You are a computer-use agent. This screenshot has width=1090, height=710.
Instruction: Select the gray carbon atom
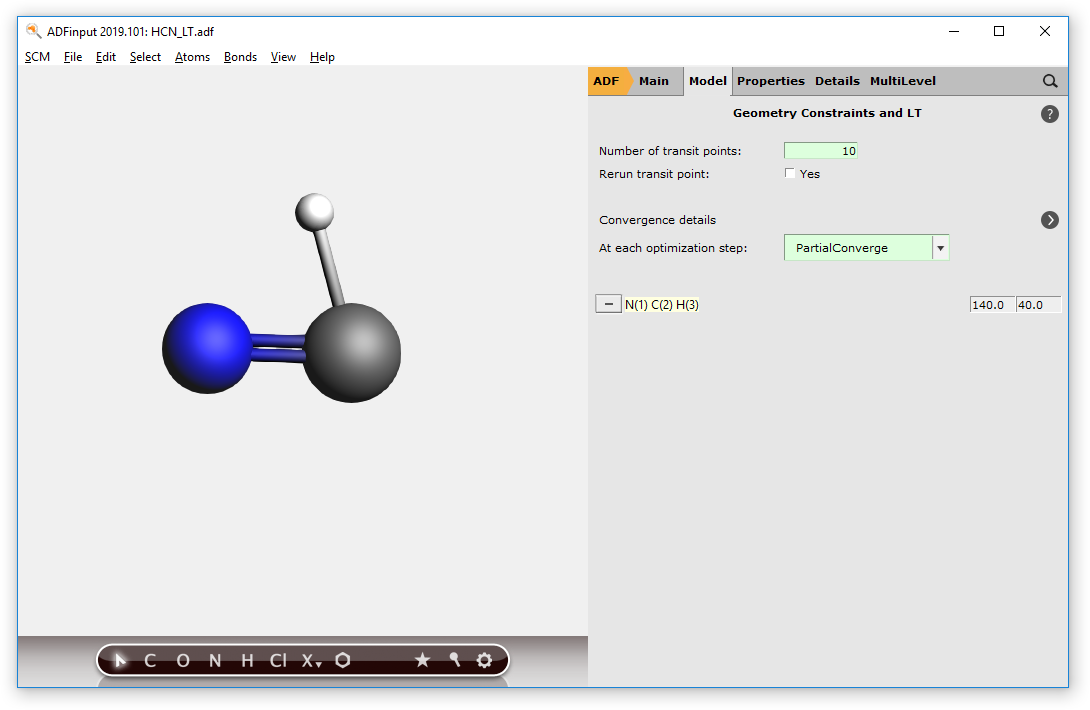352,353
